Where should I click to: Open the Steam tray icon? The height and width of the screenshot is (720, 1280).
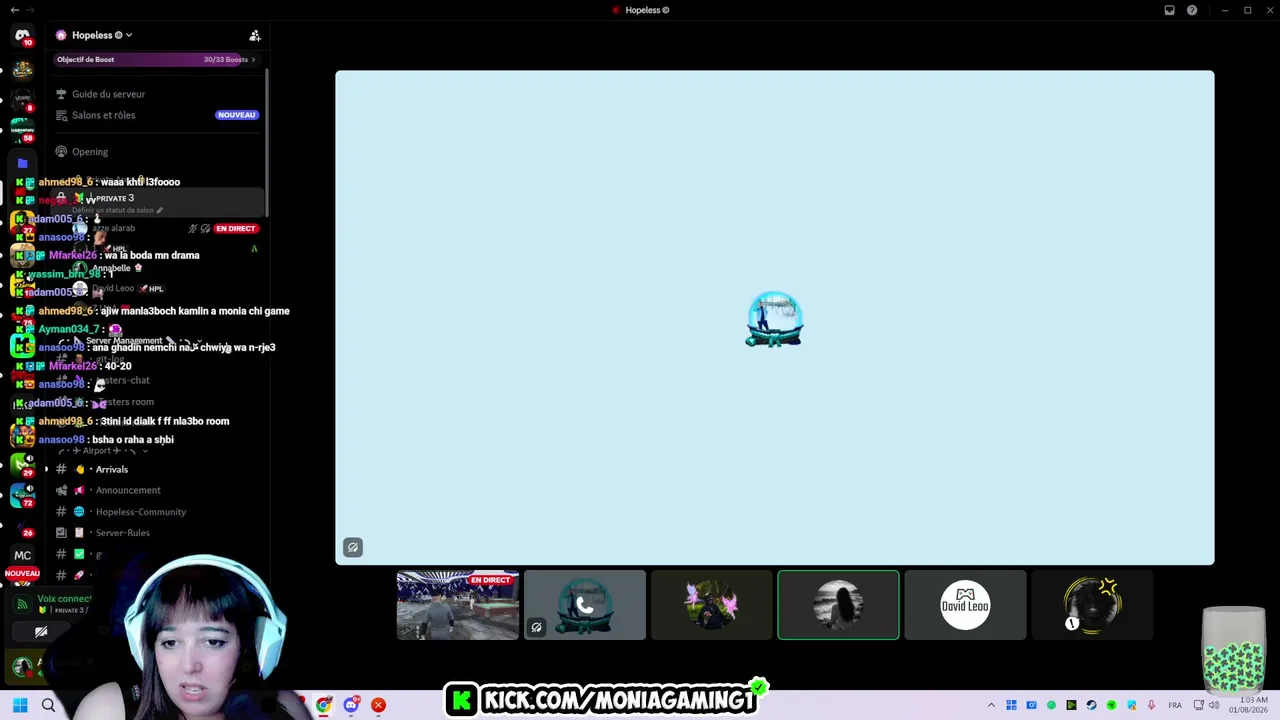pos(1091,705)
